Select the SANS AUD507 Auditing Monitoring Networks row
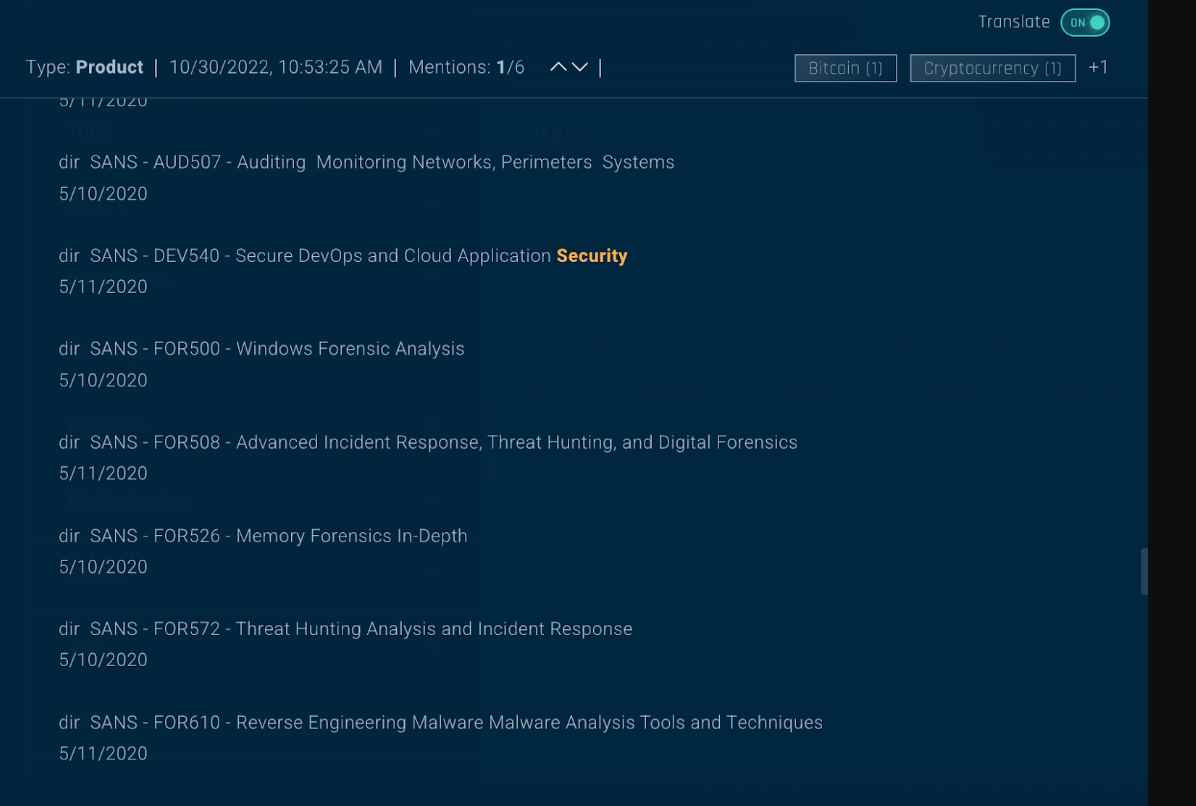Viewport: 1196px width, 806px height. coord(367,162)
